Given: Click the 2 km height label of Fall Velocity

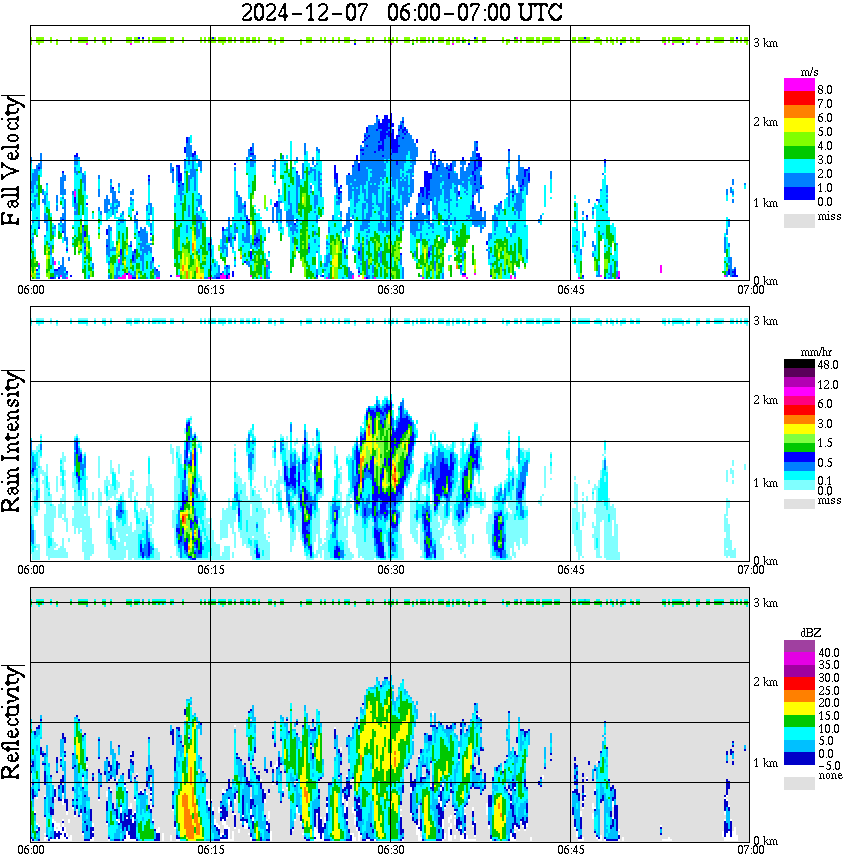Looking at the screenshot, I should [x=765, y=122].
